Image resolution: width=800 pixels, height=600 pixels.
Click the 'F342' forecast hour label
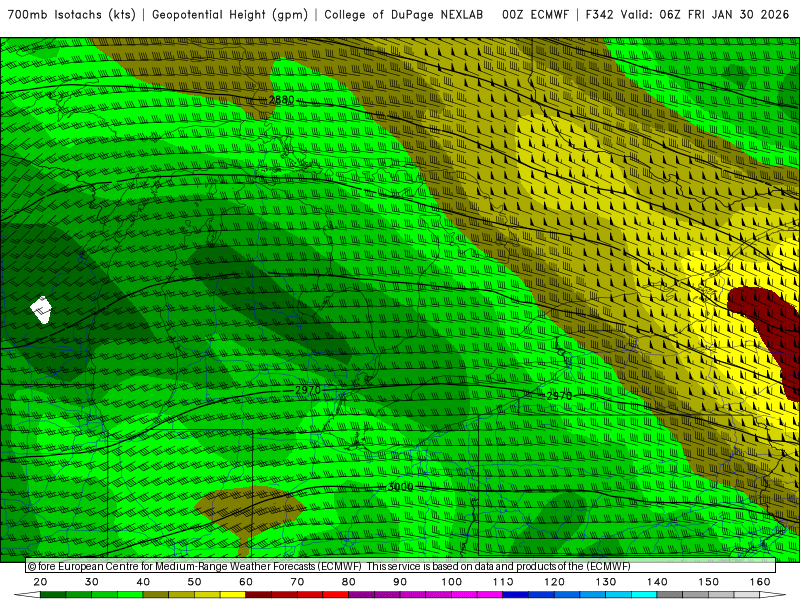point(599,15)
